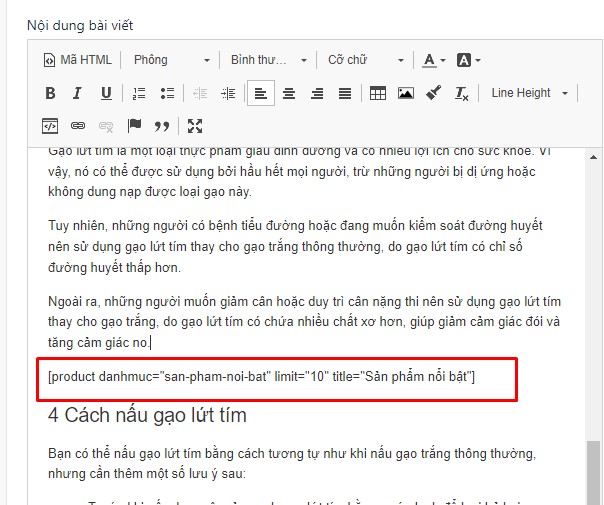
Task: Click the unlink icon
Action: [x=106, y=126]
